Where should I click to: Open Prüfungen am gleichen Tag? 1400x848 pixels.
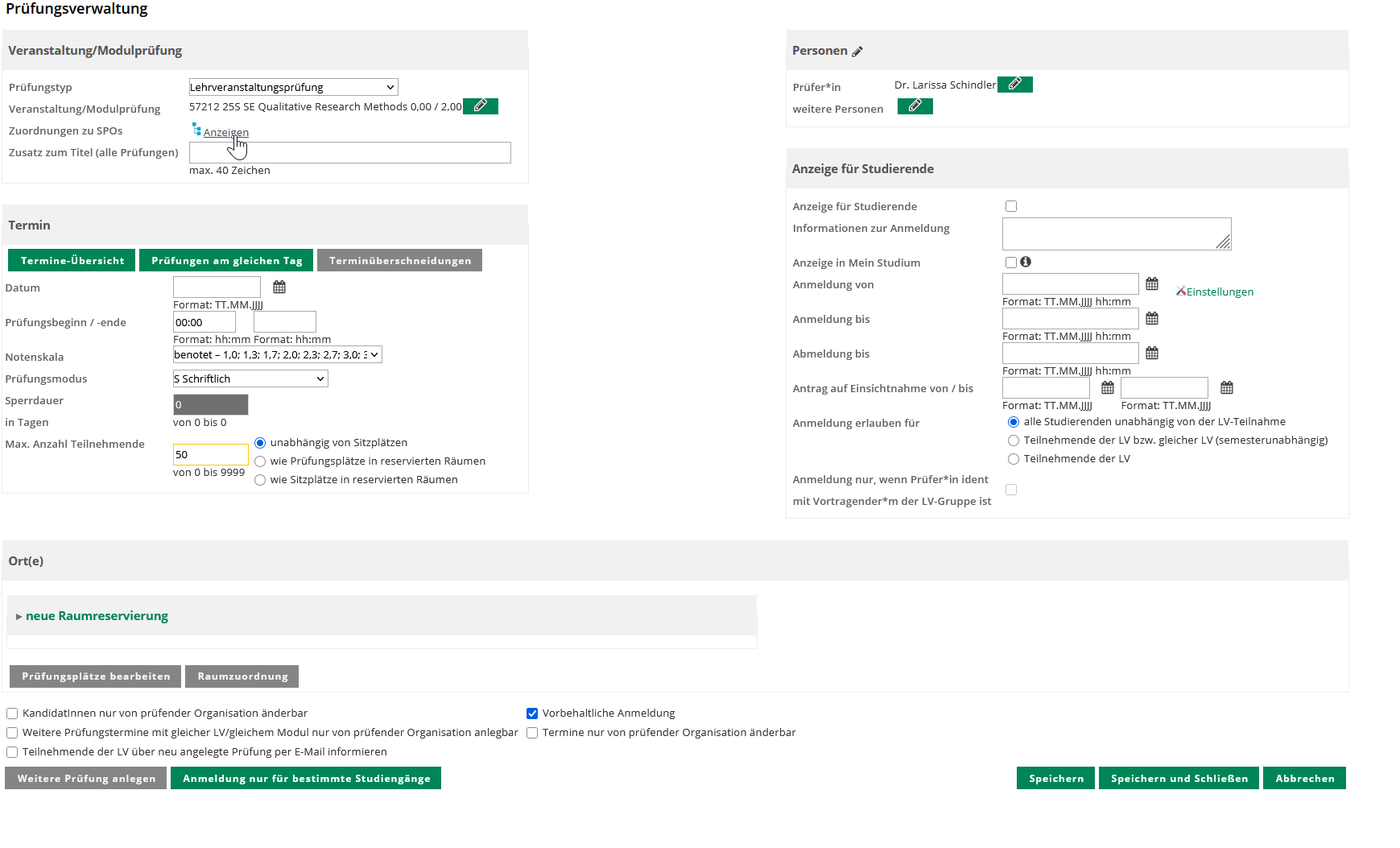tap(226, 261)
